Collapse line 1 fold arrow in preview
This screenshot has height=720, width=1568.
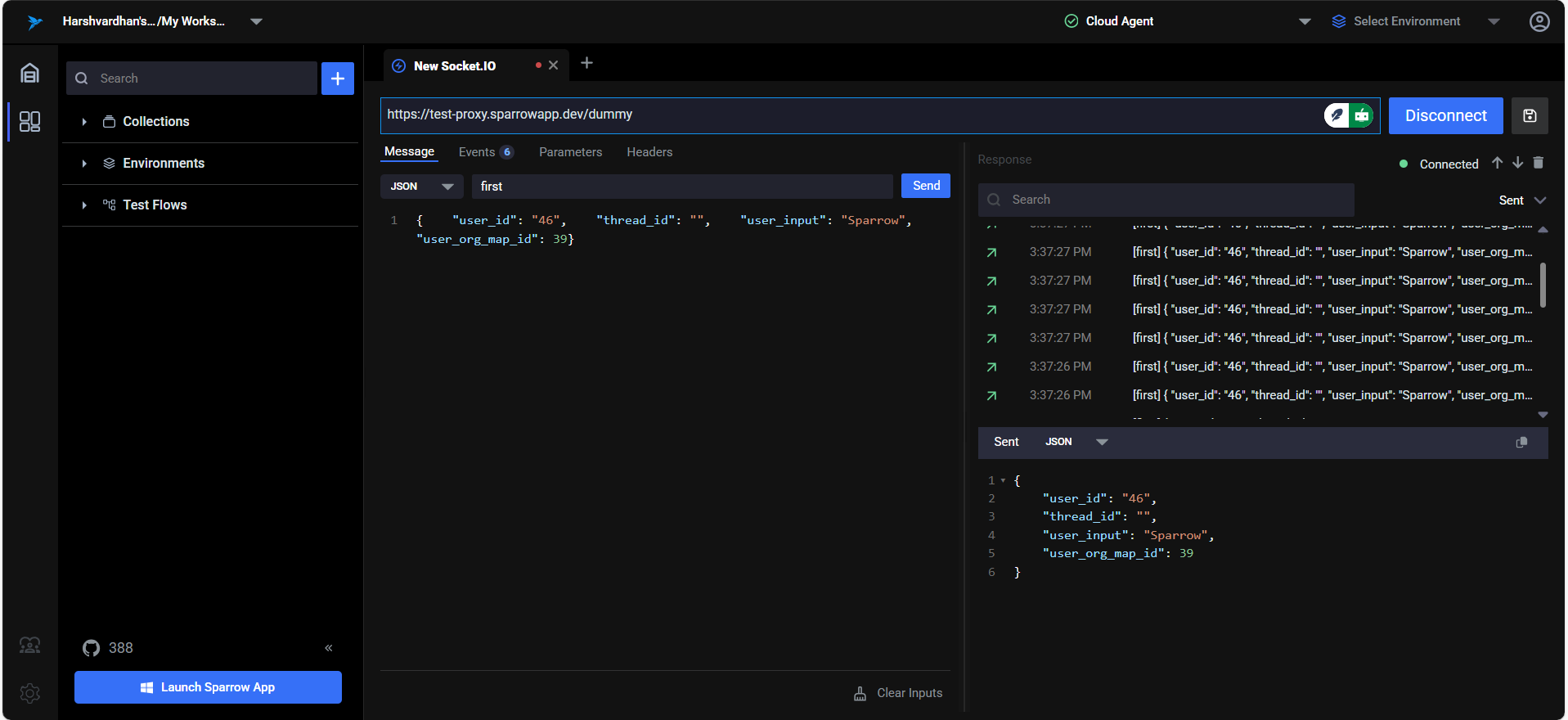[1003, 480]
